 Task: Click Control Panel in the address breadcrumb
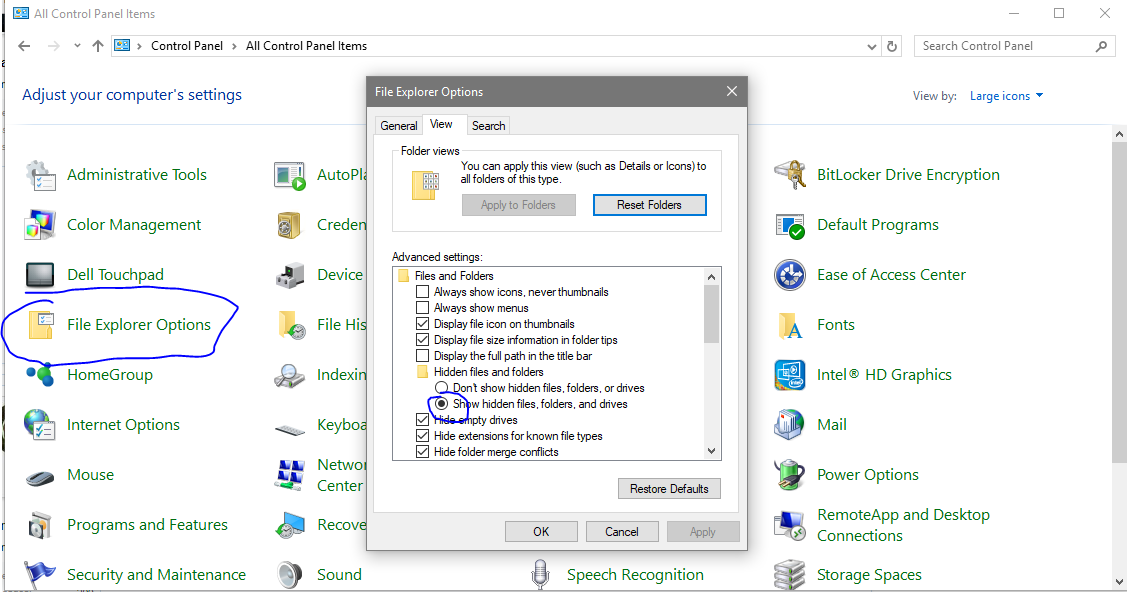187,46
